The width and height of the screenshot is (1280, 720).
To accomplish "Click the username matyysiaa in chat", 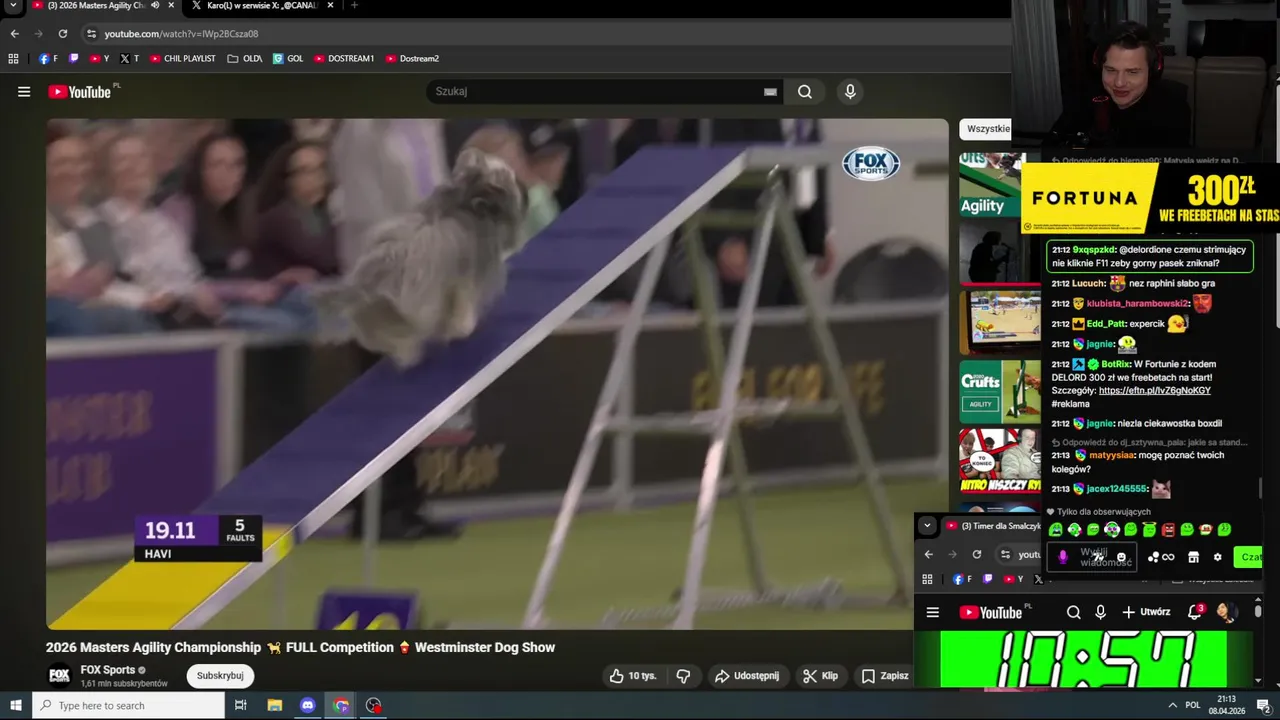I will coord(1112,456).
